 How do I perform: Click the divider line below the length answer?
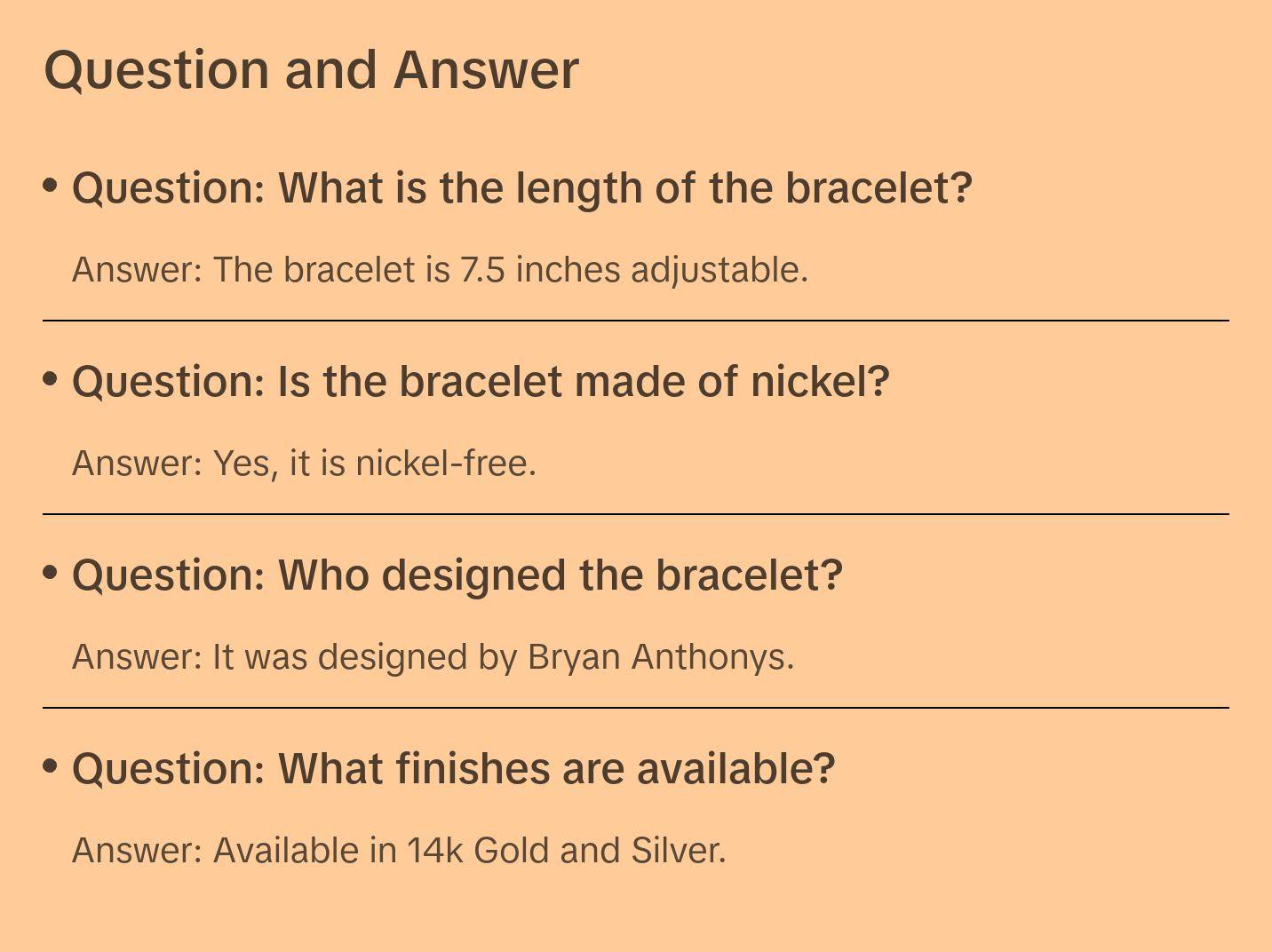coord(636,321)
